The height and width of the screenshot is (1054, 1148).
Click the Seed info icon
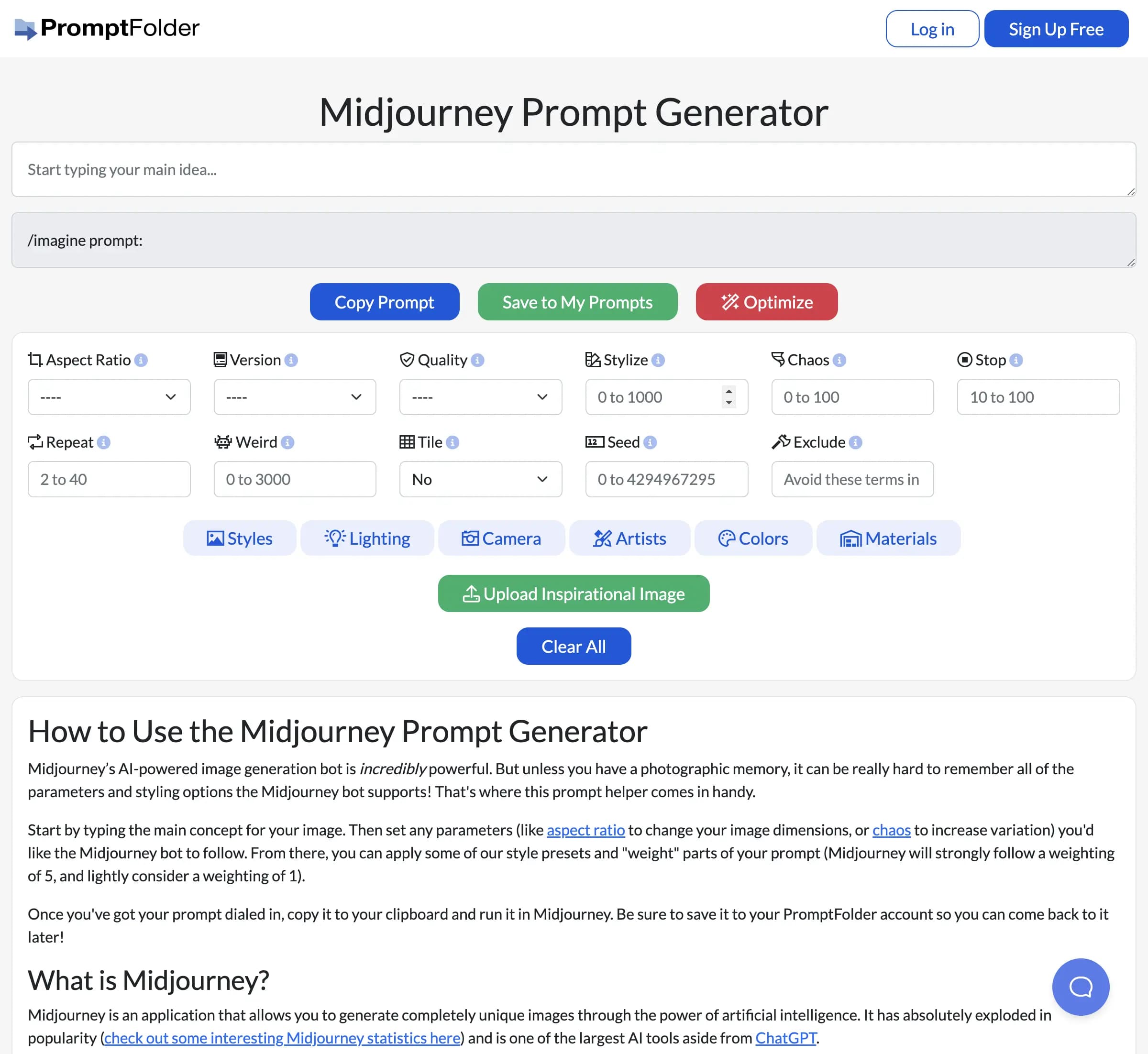(x=650, y=442)
